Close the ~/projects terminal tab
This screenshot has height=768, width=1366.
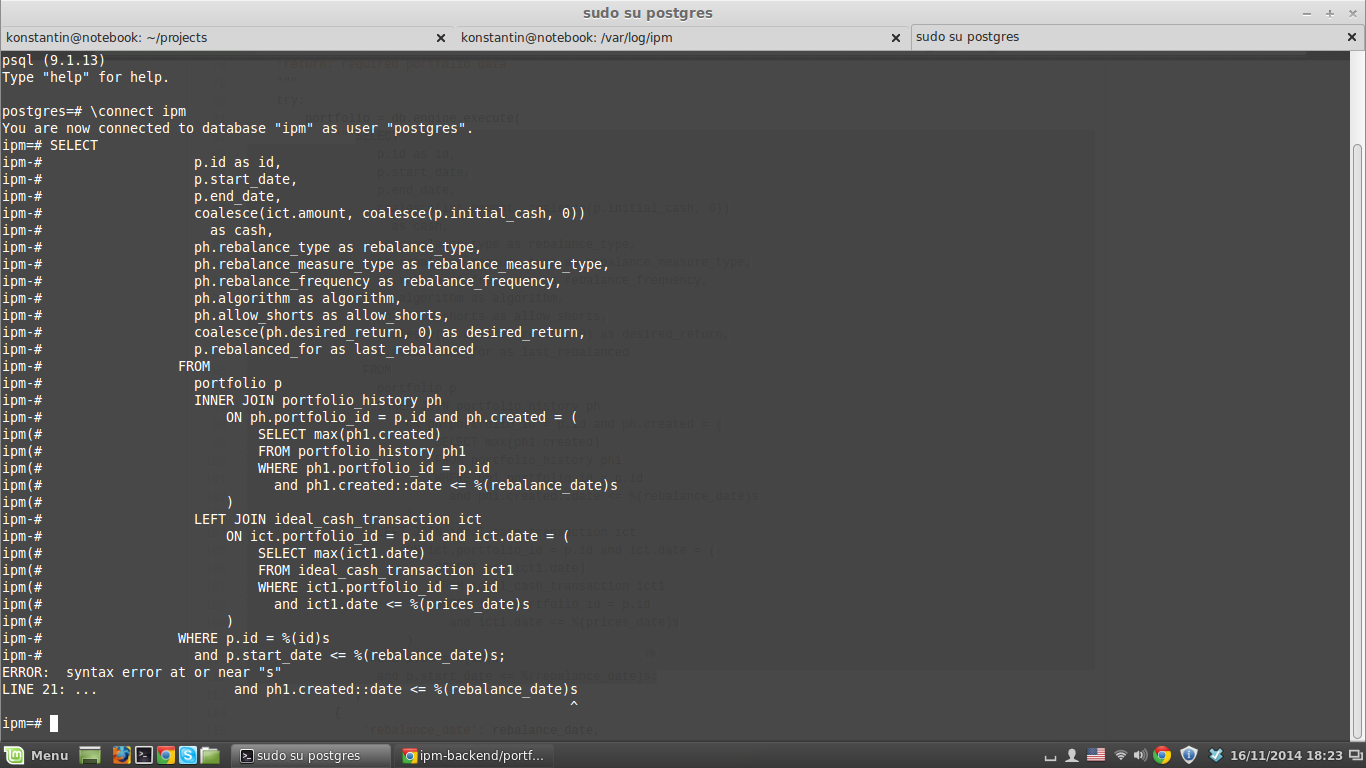pyautogui.click(x=441, y=38)
